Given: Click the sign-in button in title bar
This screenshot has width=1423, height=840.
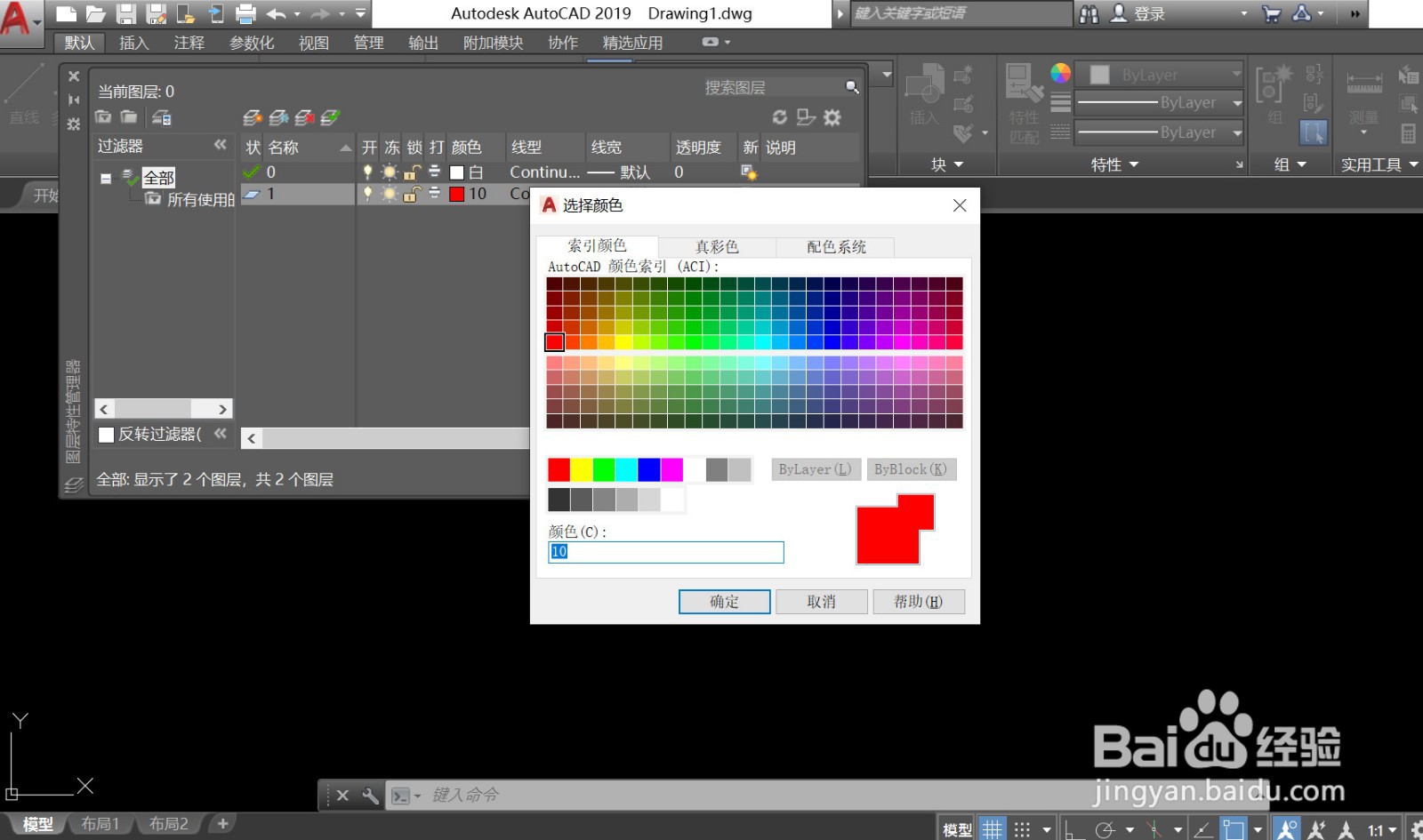Looking at the screenshot, I should tap(1138, 13).
